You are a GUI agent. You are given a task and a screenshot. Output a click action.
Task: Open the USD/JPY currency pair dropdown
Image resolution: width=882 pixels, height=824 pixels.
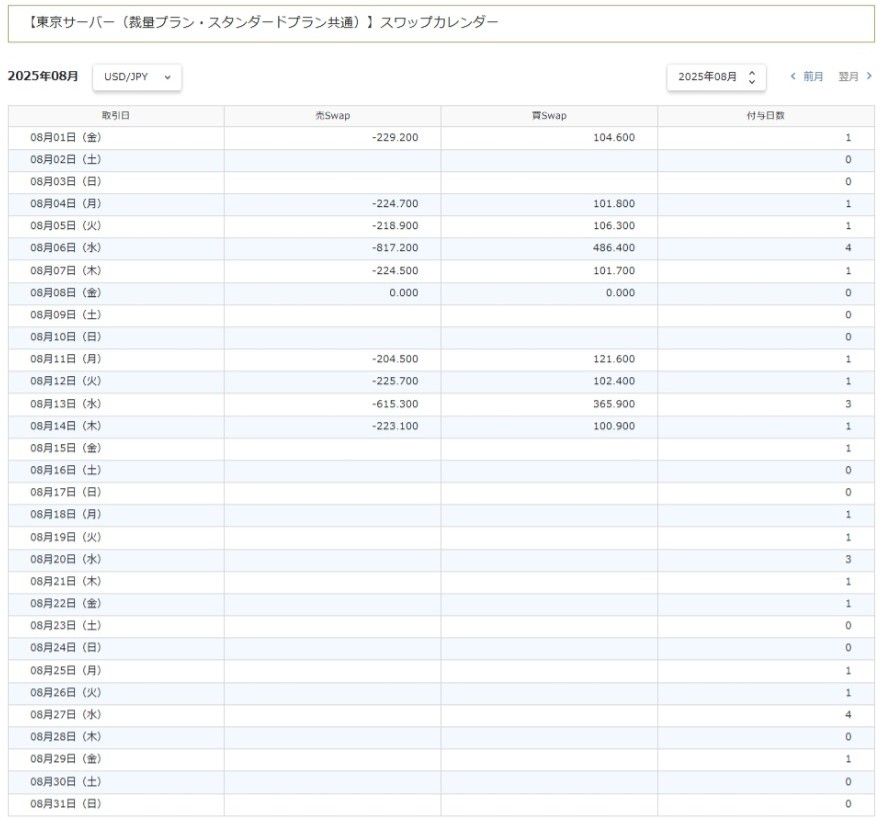(x=137, y=77)
